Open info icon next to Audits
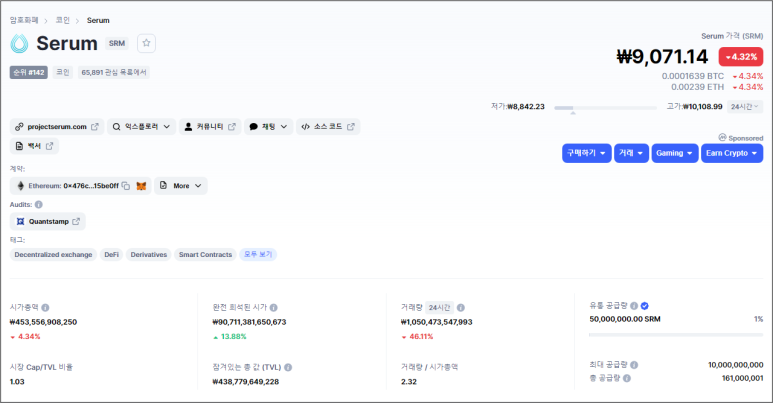773x403 pixels. [38, 204]
